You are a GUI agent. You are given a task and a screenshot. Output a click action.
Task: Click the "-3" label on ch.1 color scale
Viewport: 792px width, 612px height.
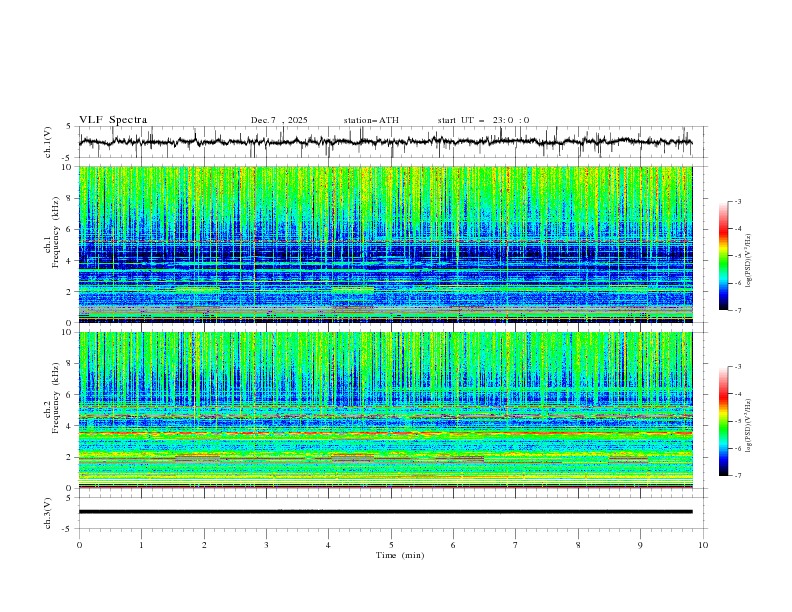coord(738,202)
